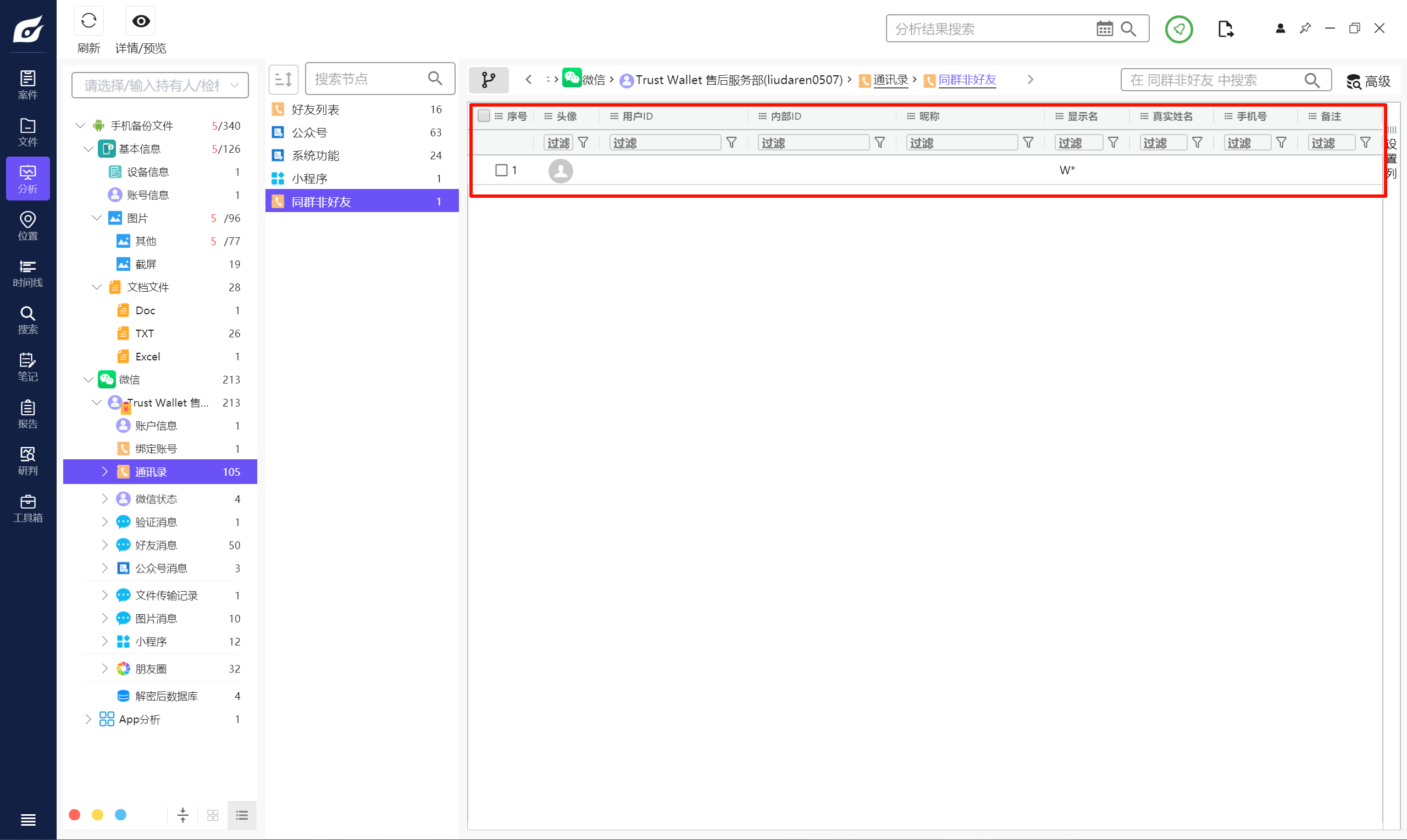Click the hamburger menu at sidebar bottom
The width and height of the screenshot is (1407, 840).
[x=27, y=819]
